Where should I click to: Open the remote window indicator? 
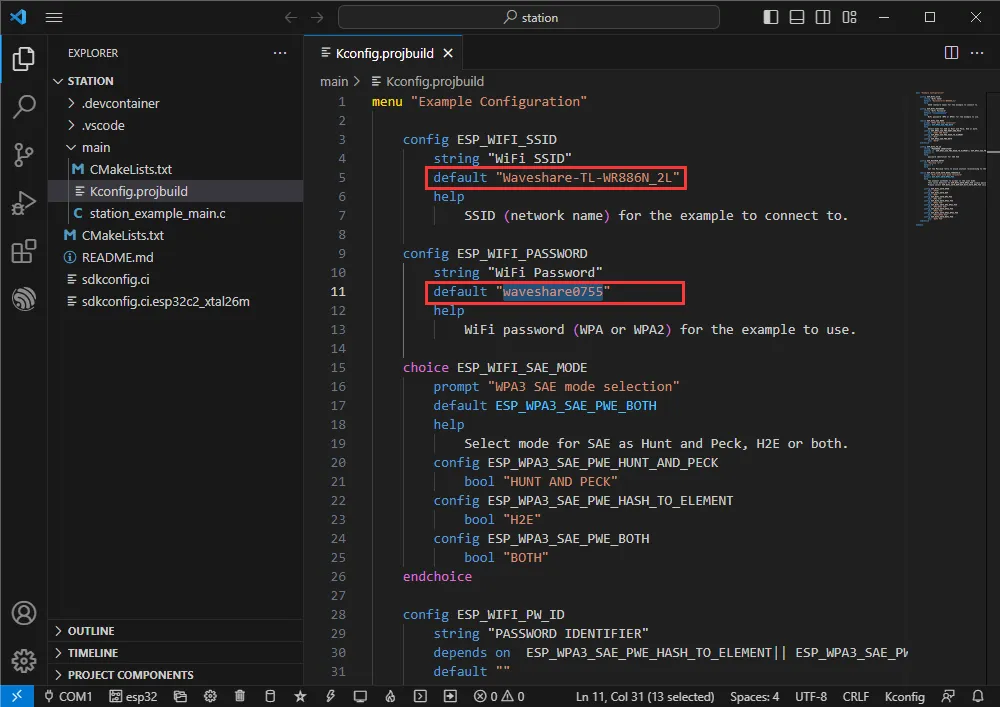pos(16,695)
